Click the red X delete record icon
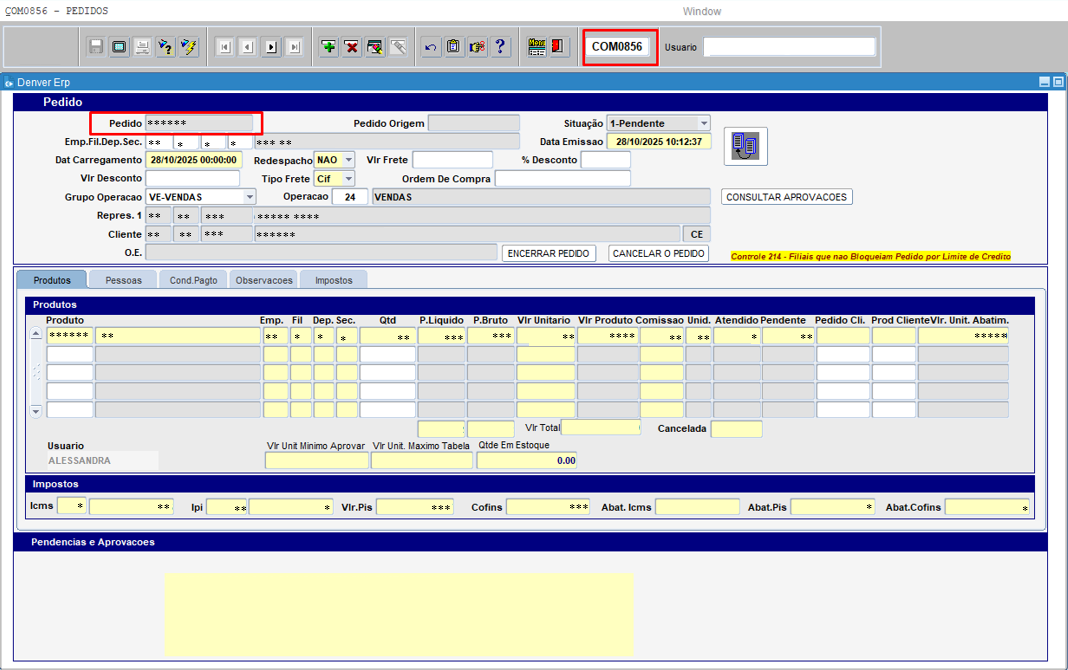 click(x=352, y=47)
